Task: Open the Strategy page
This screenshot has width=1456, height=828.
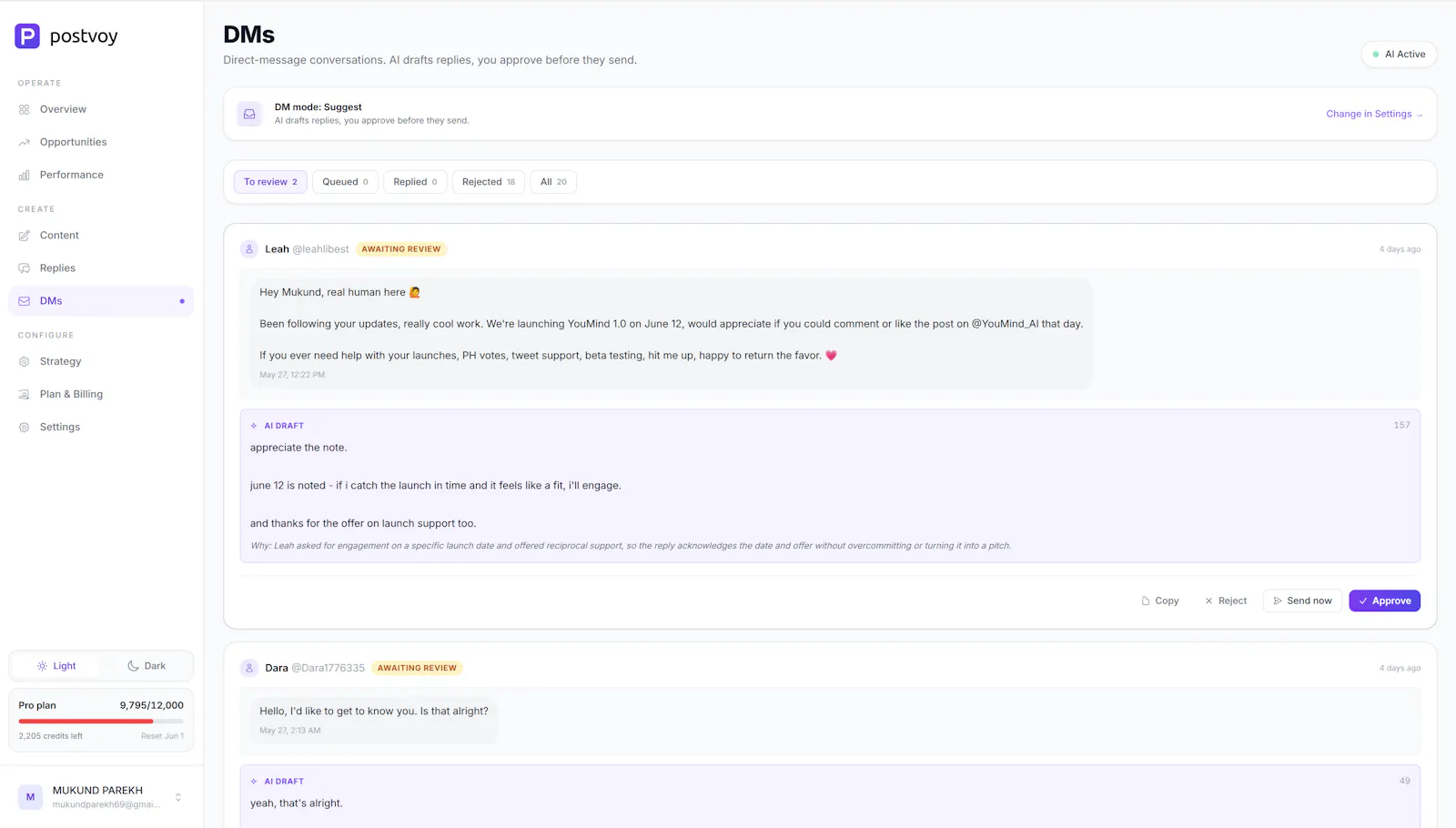Action: click(101, 361)
